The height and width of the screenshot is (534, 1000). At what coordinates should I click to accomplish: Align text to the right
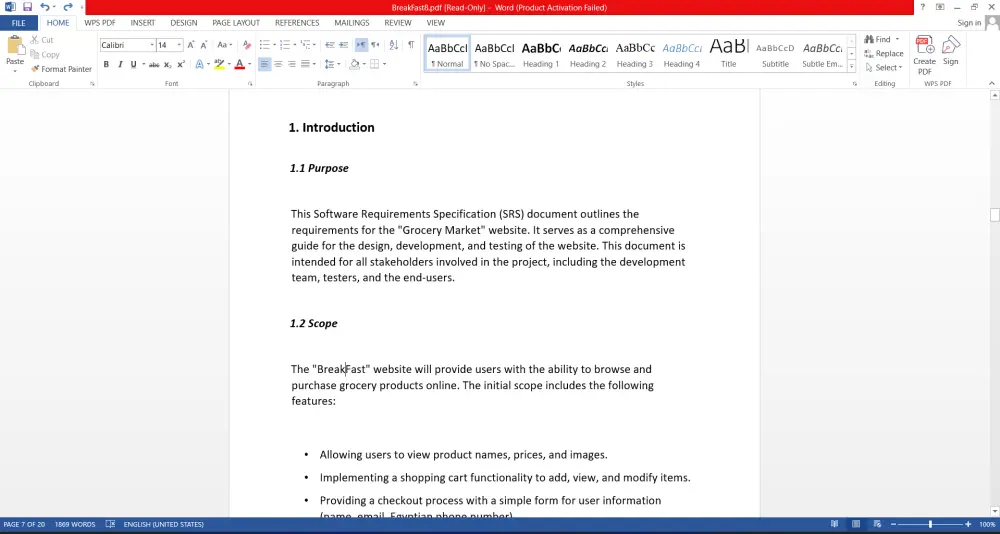pos(291,64)
